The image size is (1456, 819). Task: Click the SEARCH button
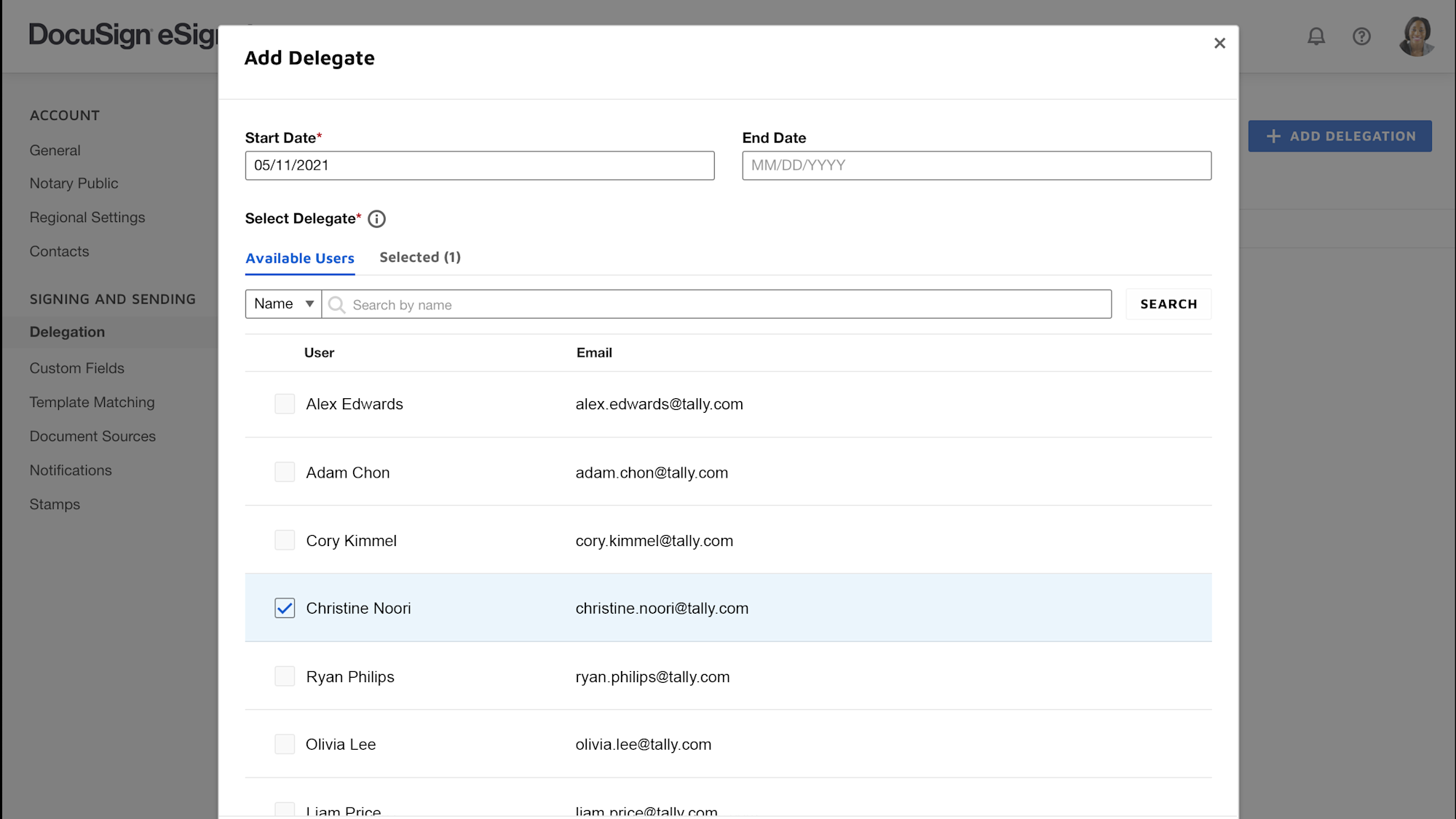tap(1168, 304)
